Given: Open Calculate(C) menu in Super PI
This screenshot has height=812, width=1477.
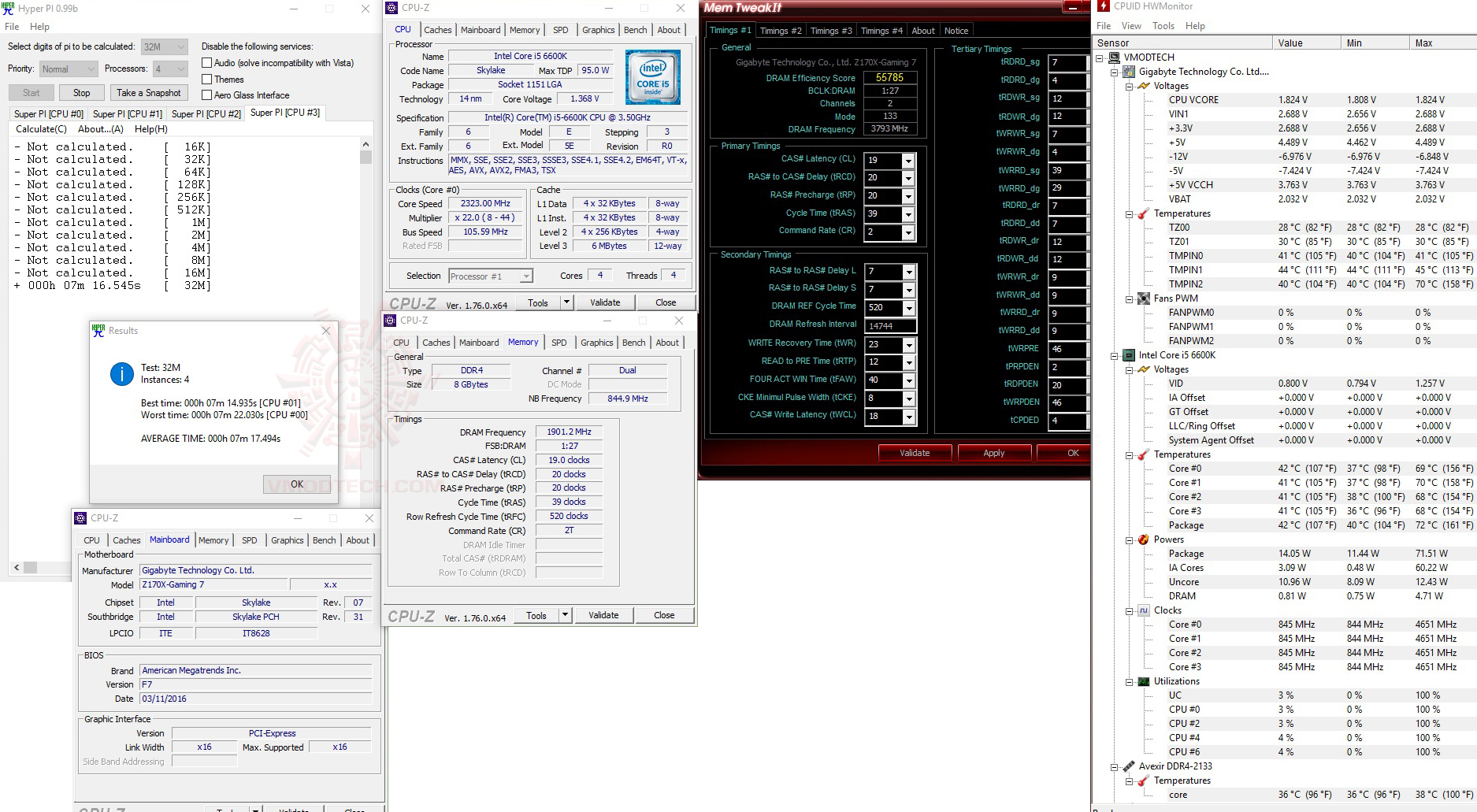Looking at the screenshot, I should coord(42,129).
